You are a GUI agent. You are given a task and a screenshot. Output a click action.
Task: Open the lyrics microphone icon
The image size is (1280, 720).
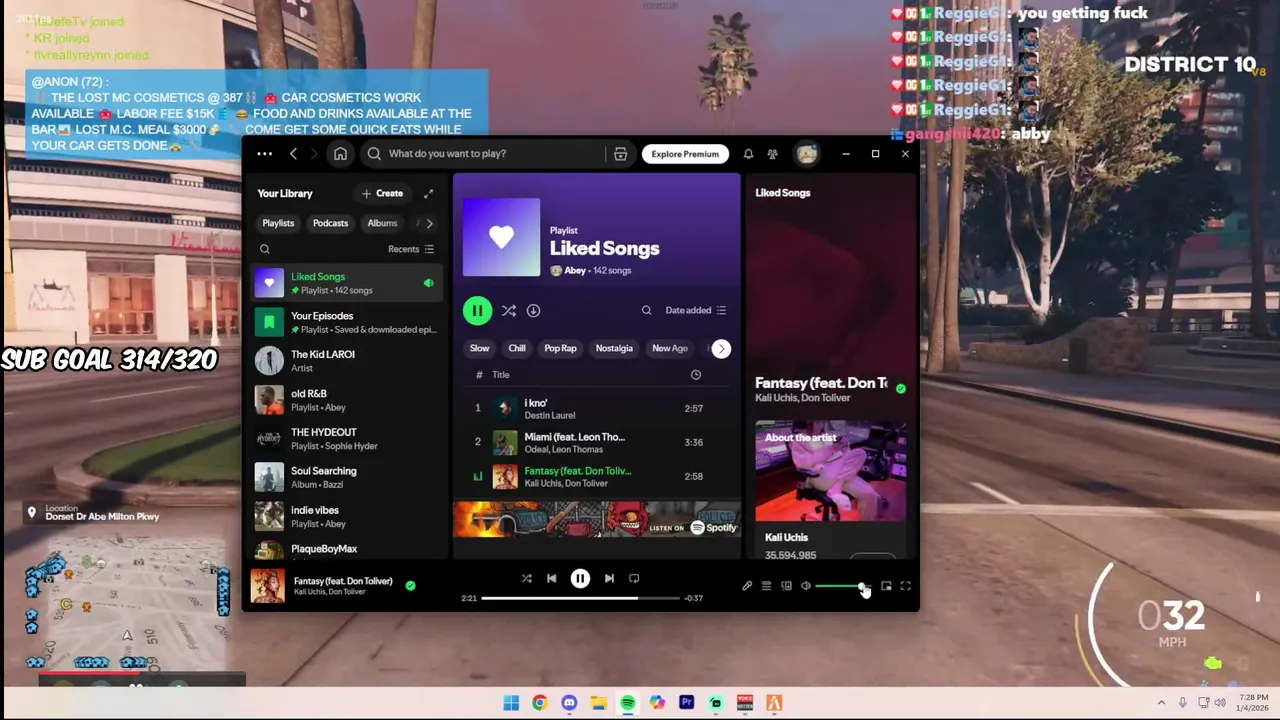746,586
